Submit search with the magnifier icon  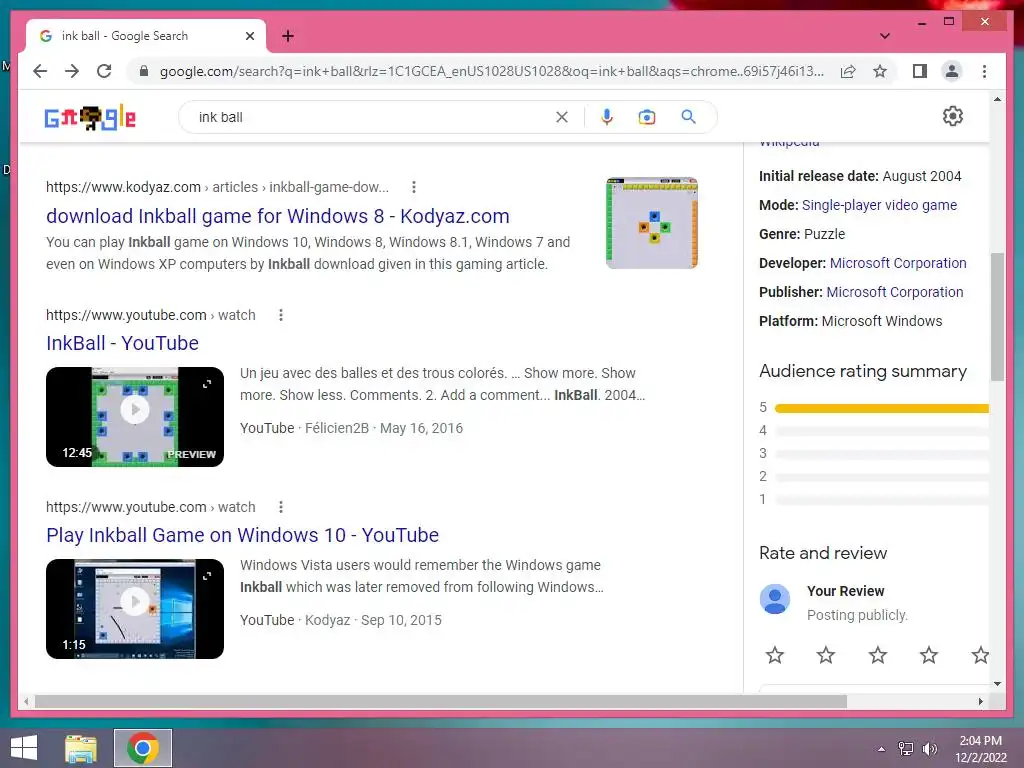tap(688, 117)
